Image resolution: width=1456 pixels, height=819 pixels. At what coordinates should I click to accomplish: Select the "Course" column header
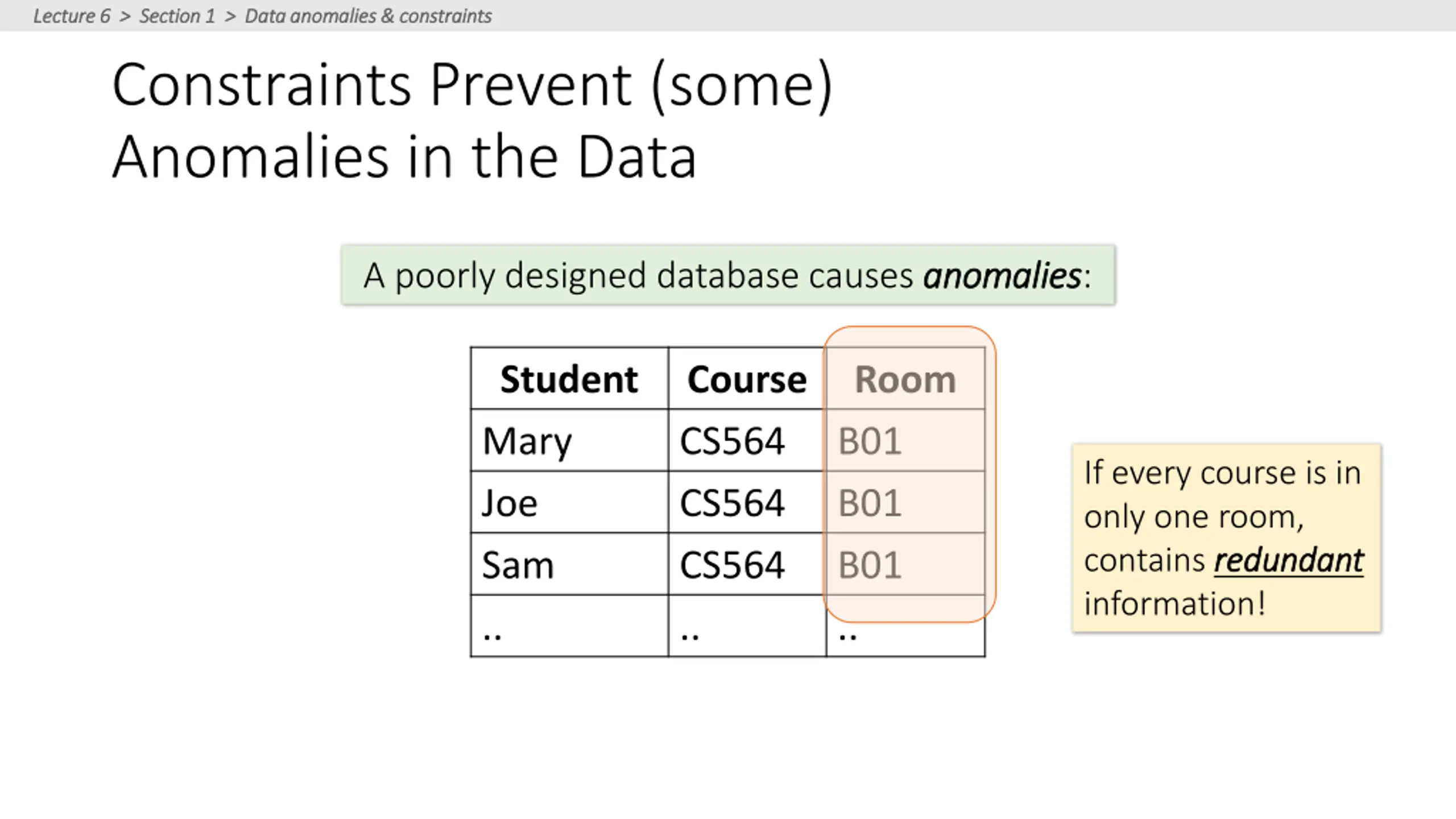pos(747,379)
